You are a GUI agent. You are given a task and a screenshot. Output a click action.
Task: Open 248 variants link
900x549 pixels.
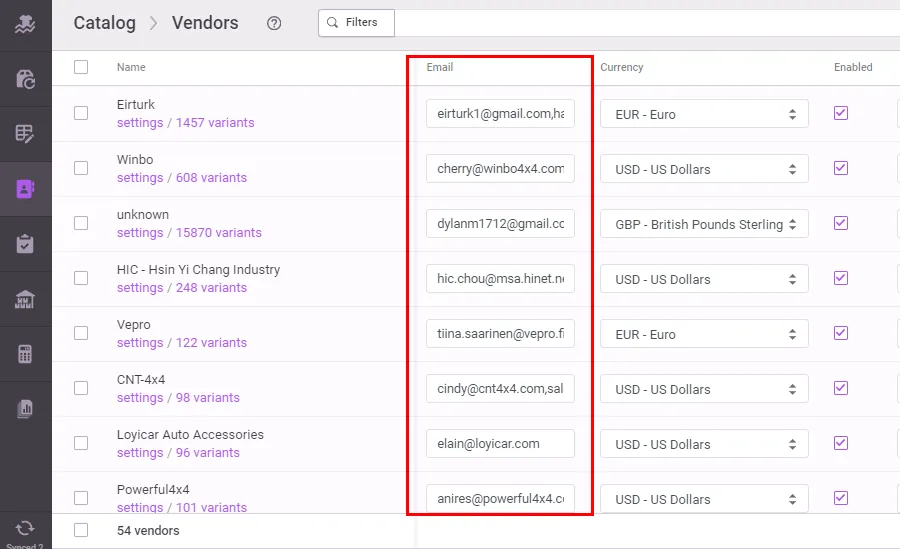(211, 288)
